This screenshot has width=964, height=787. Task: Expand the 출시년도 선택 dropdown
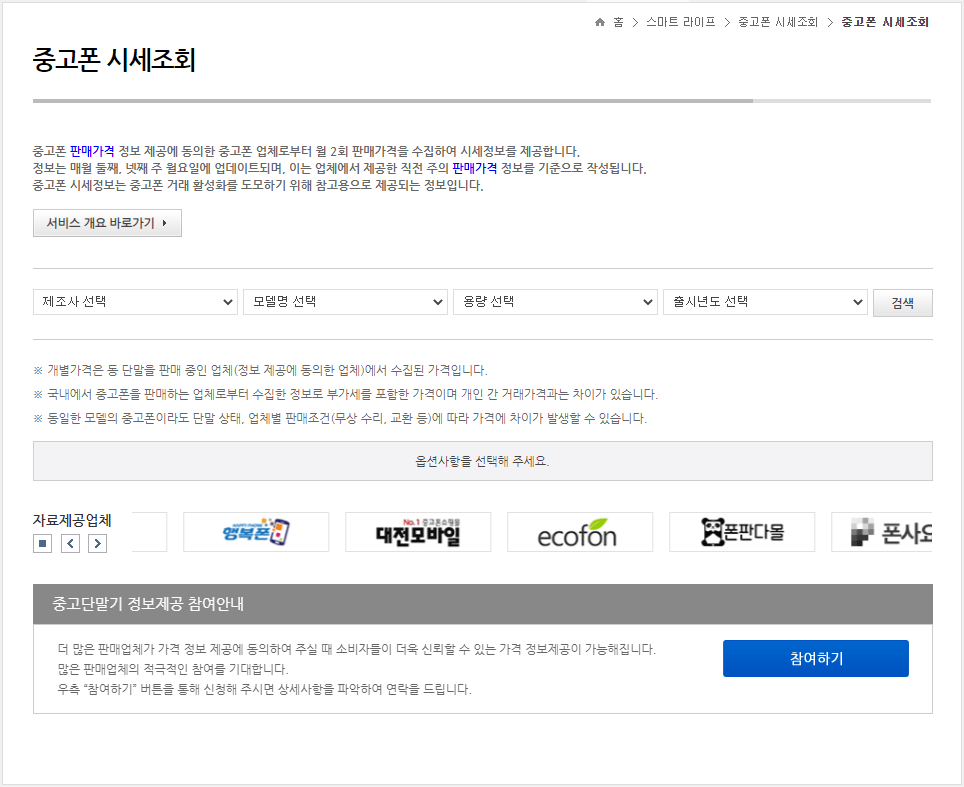[x=765, y=301]
